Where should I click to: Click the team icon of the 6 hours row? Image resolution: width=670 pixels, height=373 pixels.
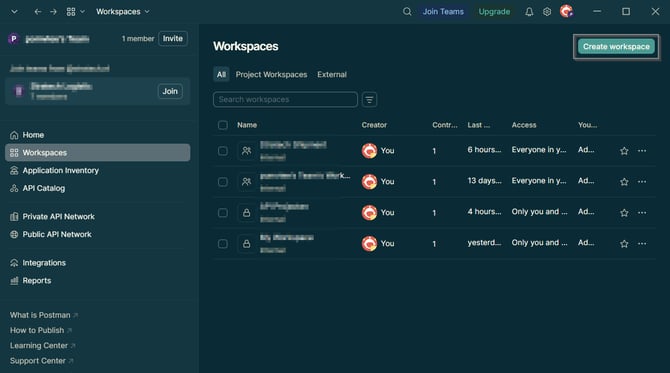pyautogui.click(x=247, y=151)
